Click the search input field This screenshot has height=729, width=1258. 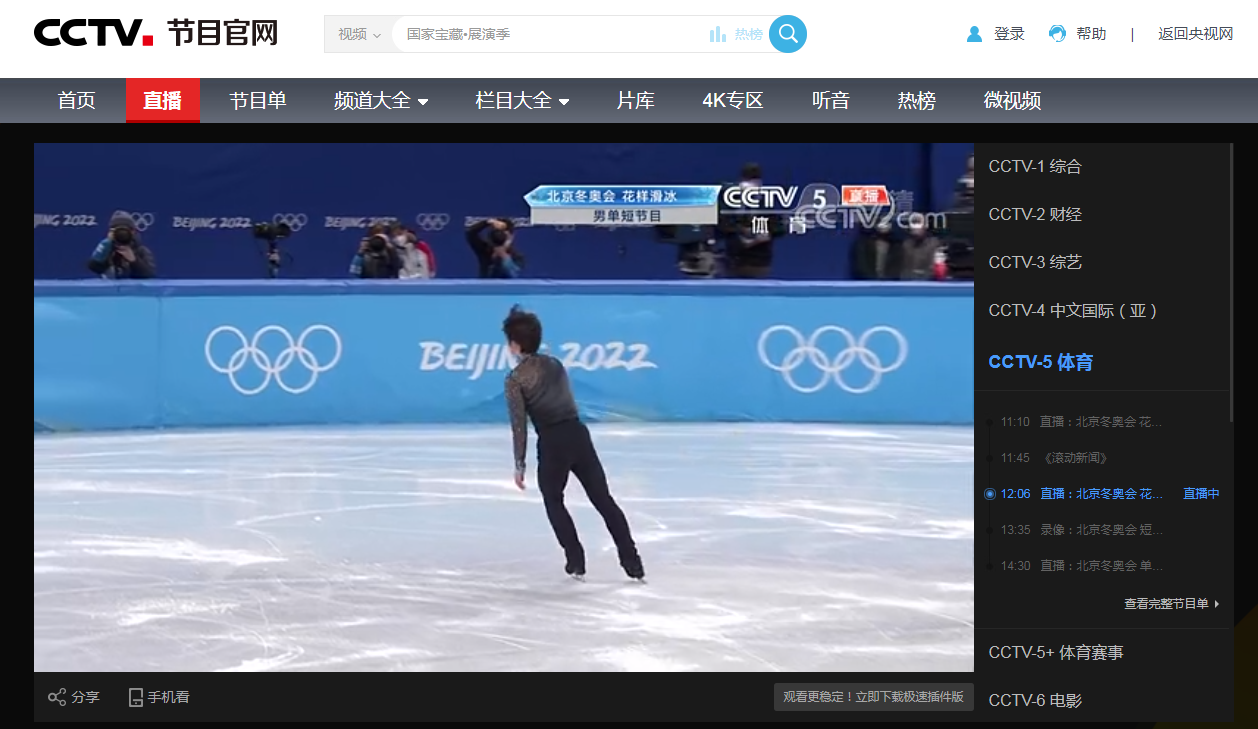pos(550,34)
